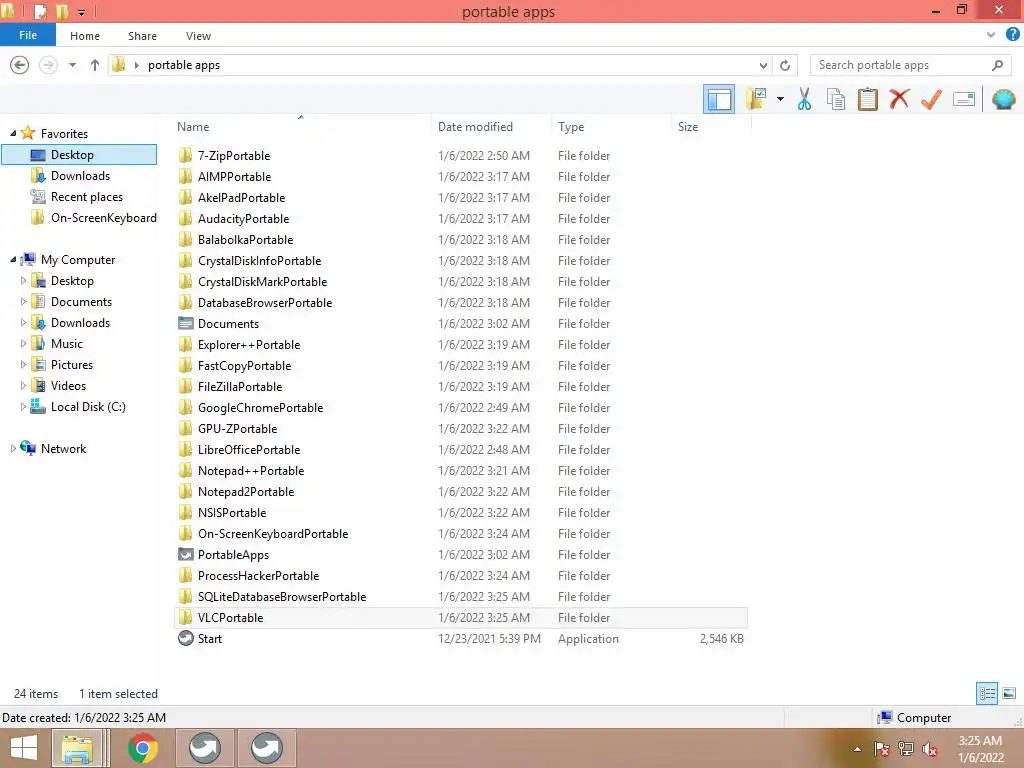This screenshot has height=768, width=1024.
Task: Select Desktop in Favorites
Action: 80,155
